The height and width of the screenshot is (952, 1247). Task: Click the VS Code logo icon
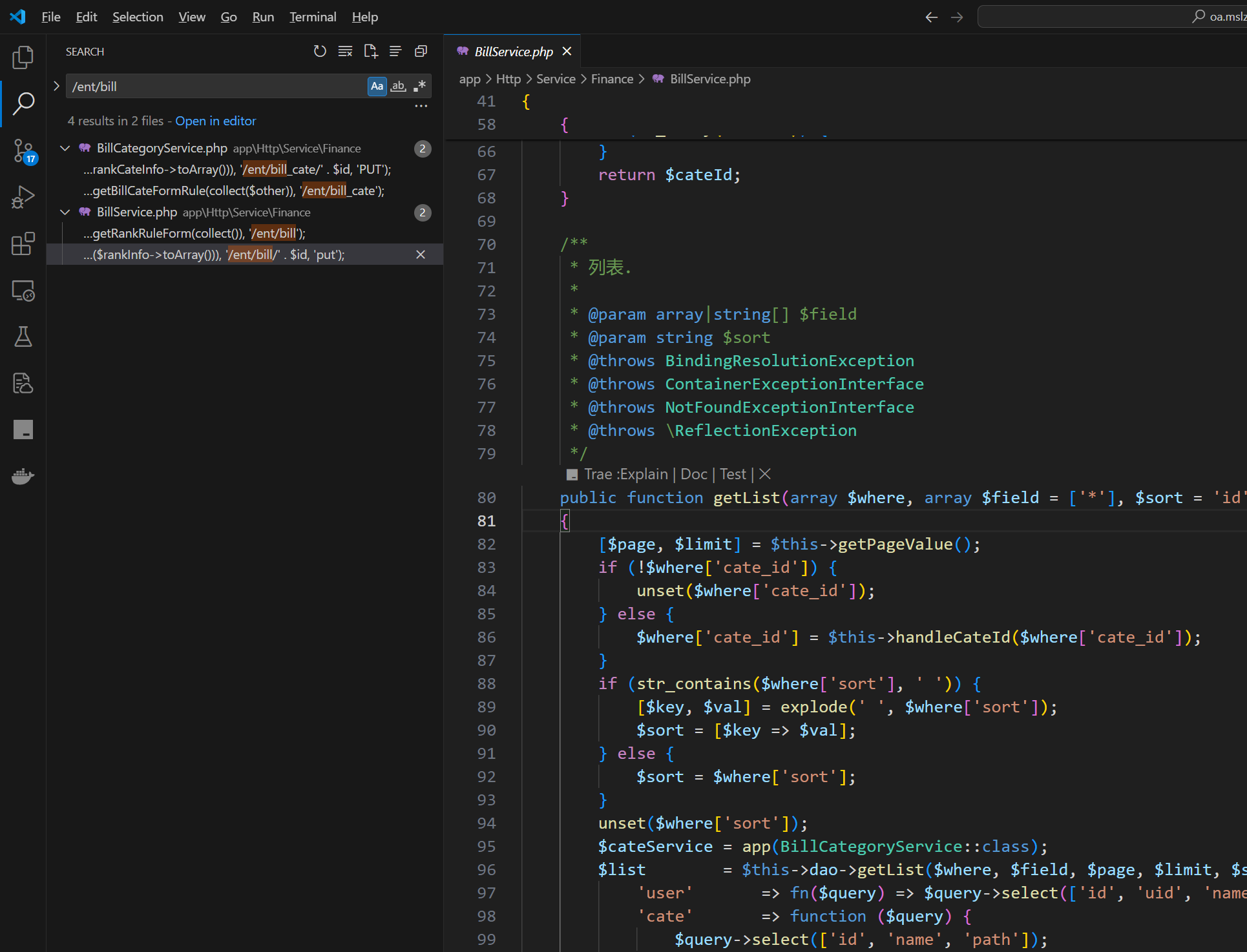point(17,17)
